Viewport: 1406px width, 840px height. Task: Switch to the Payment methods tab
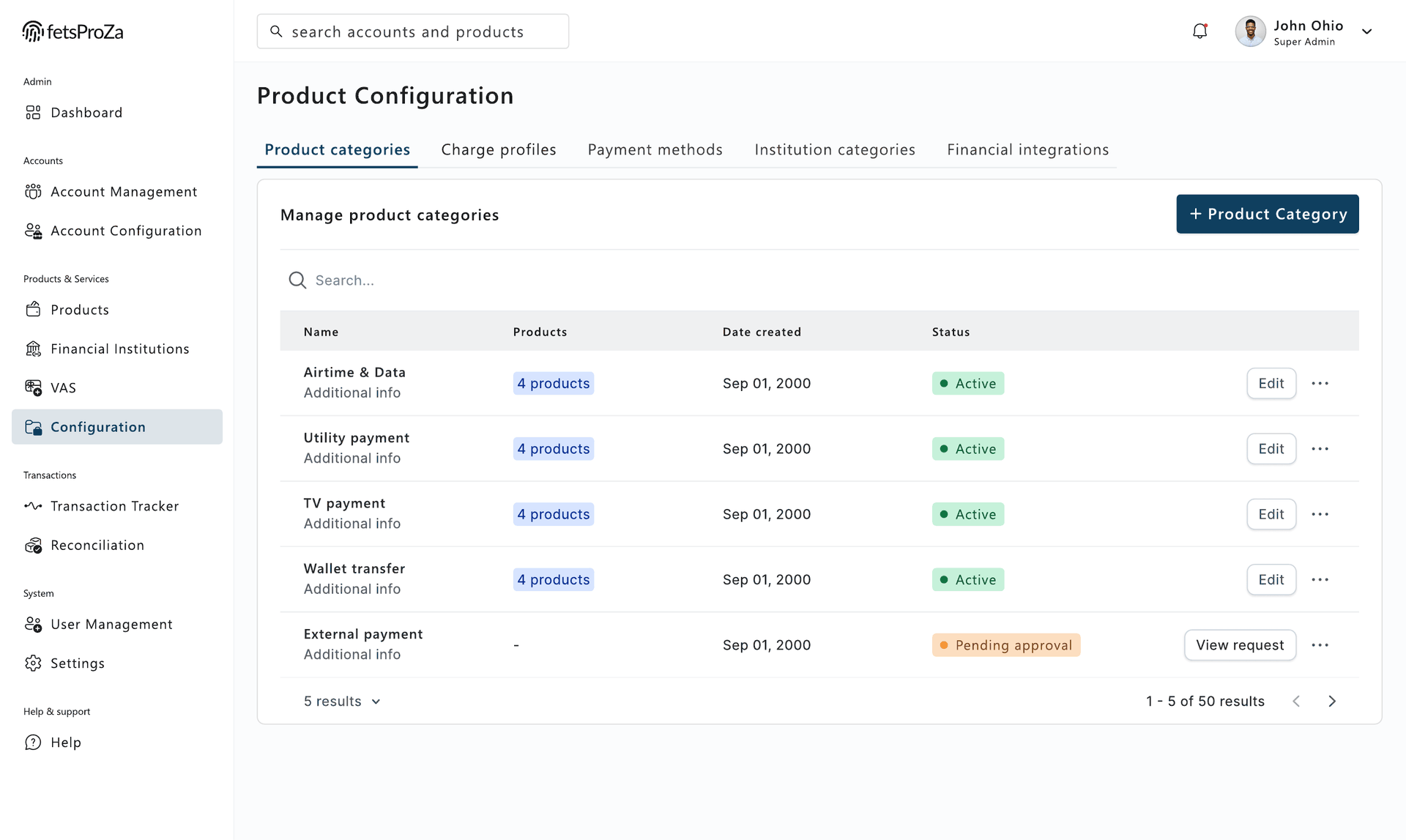tap(655, 149)
